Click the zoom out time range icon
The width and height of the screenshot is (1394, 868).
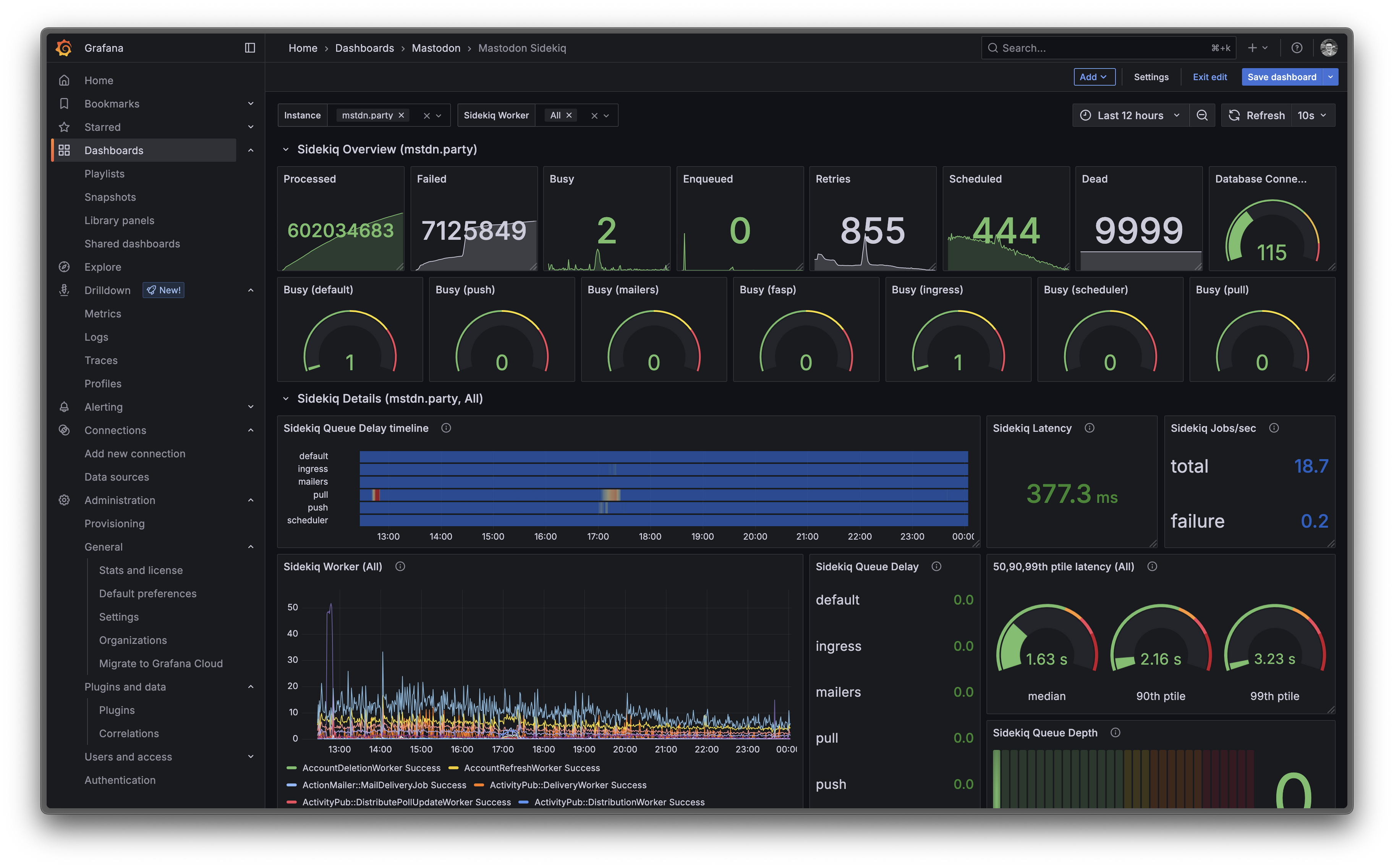[1202, 115]
